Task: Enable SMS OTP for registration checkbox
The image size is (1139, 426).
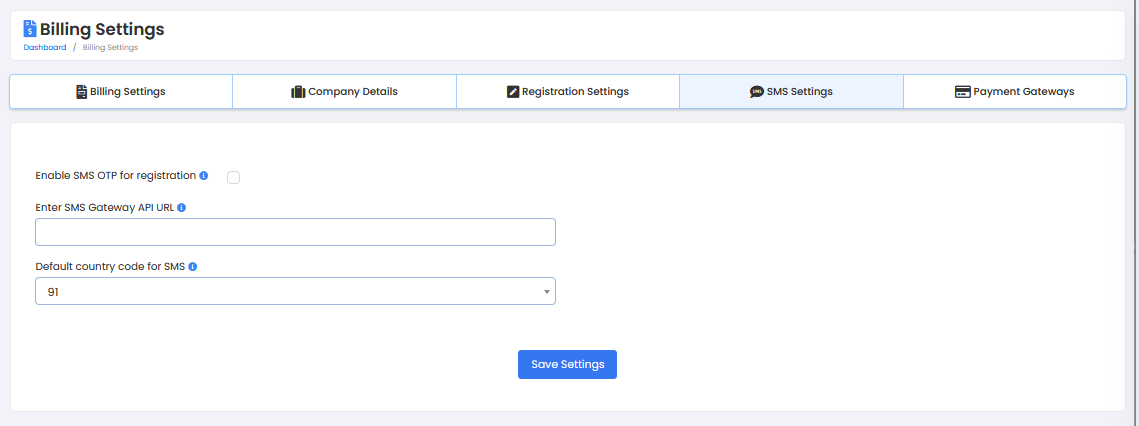Action: point(234,177)
